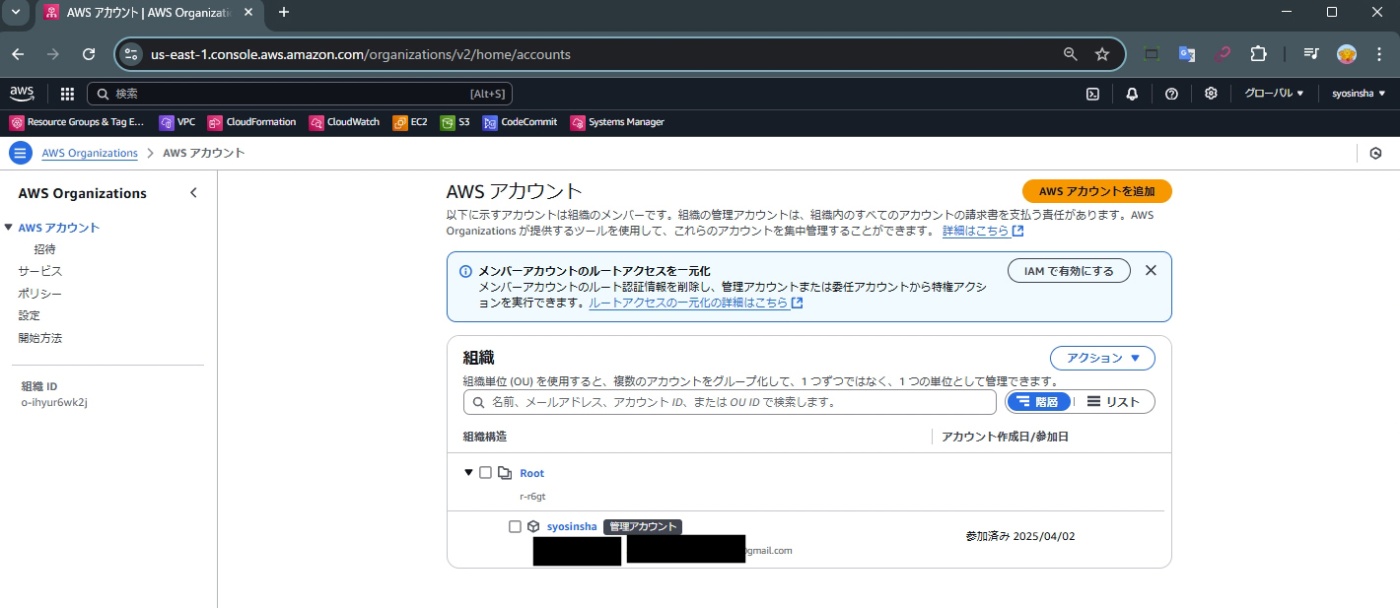Select 開始方法 in the sidebar
1400x608 pixels.
coord(40,338)
